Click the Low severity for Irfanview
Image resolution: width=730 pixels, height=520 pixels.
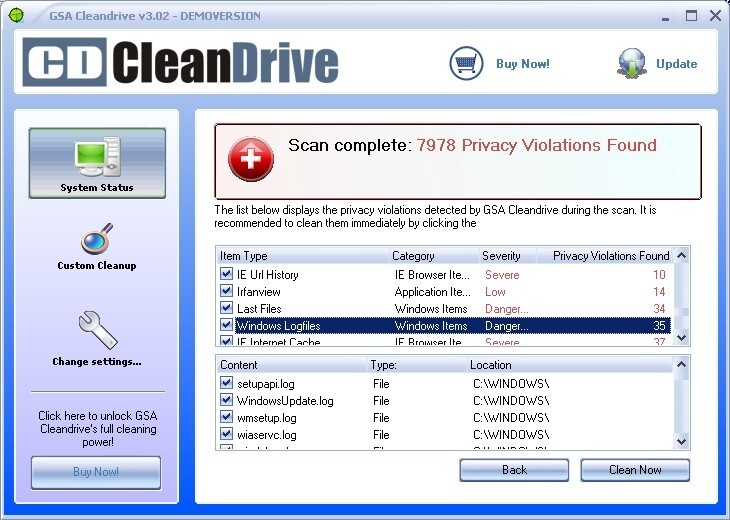(495, 292)
